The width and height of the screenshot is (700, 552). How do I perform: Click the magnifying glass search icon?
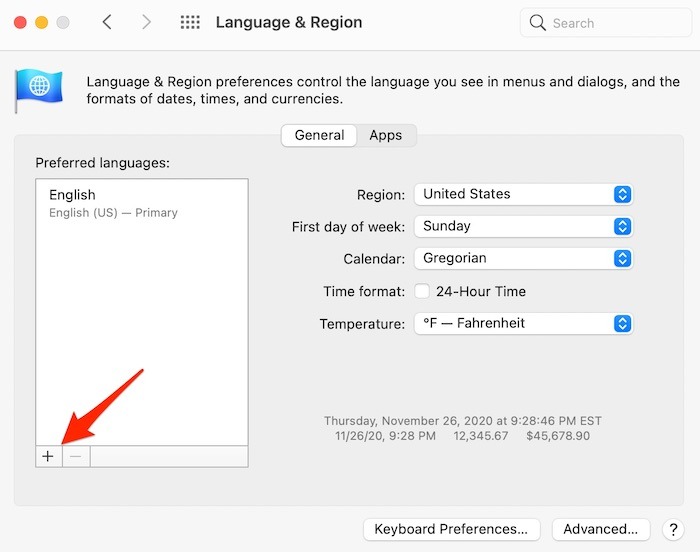point(538,23)
